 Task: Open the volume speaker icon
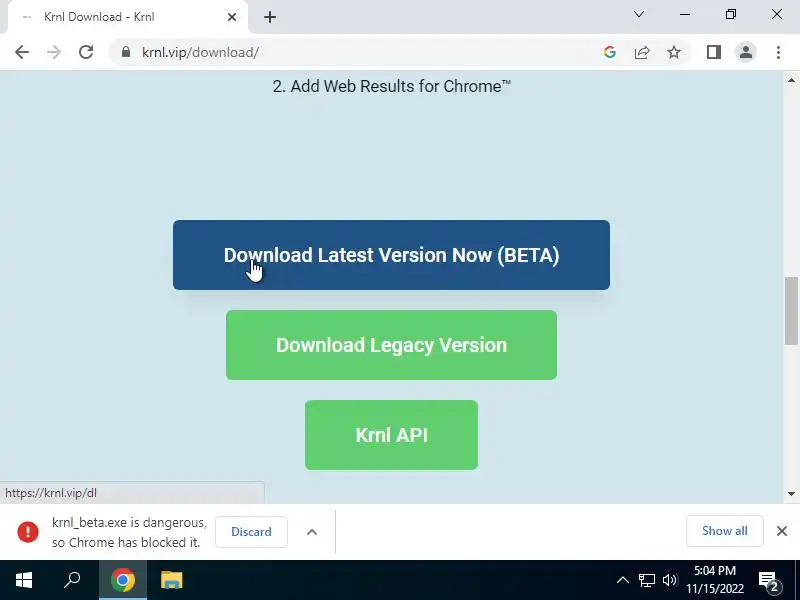point(670,580)
